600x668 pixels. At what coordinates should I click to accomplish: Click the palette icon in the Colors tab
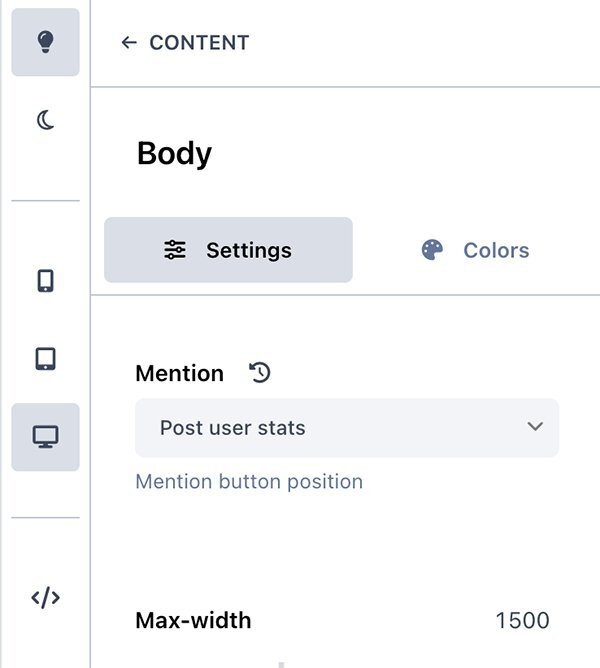pos(432,250)
